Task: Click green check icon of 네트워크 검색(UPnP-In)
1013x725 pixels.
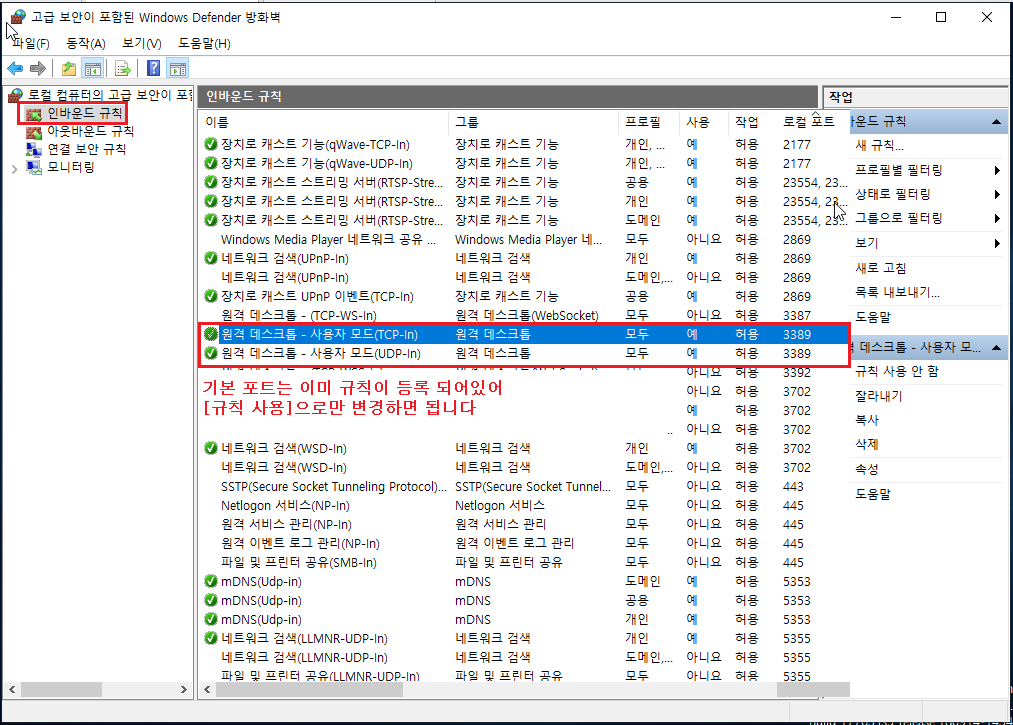Action: click(x=211, y=258)
